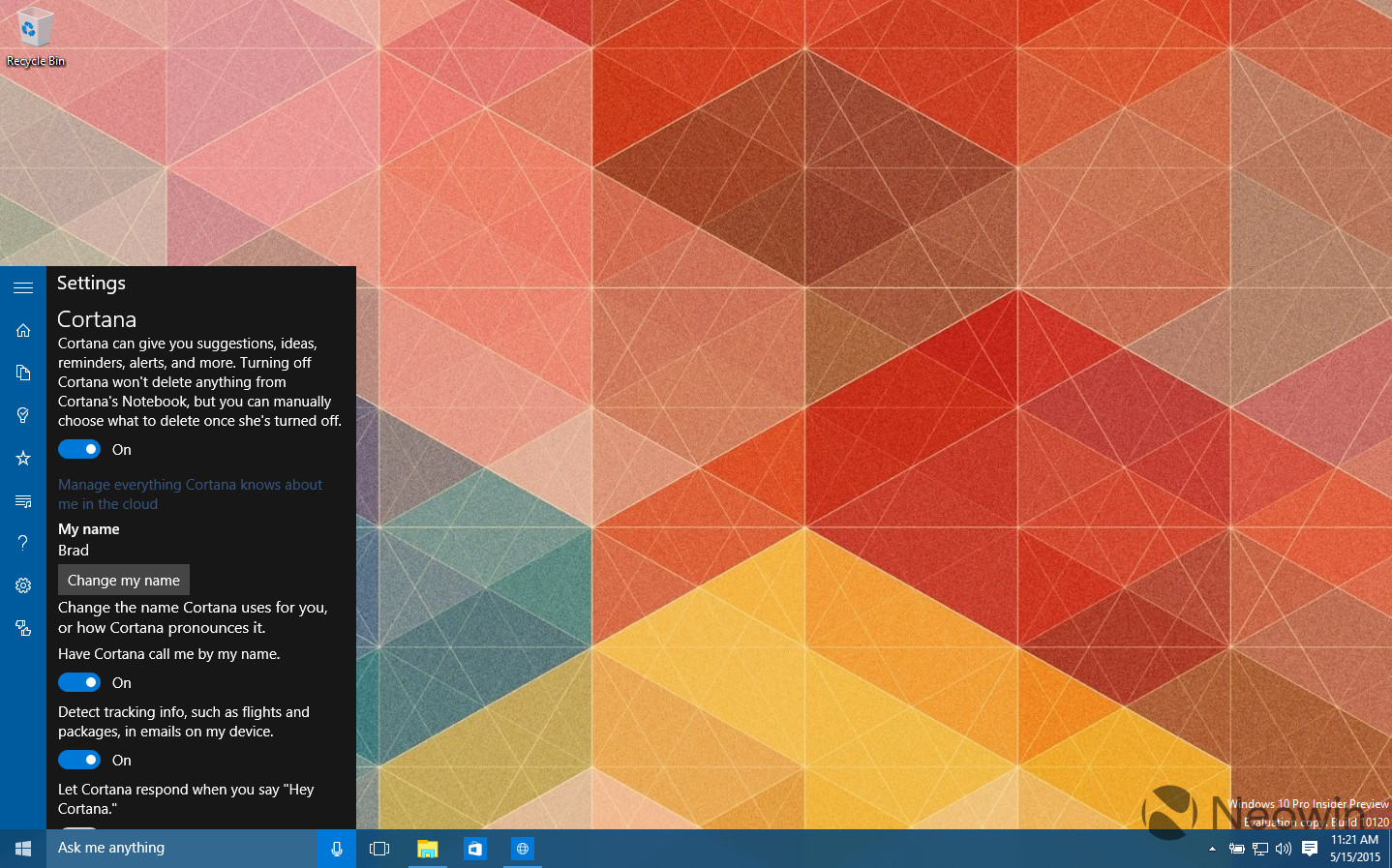This screenshot has width=1392, height=868.
Task: Click the Show desktop sliver at taskbar end
Action: coord(1389,849)
